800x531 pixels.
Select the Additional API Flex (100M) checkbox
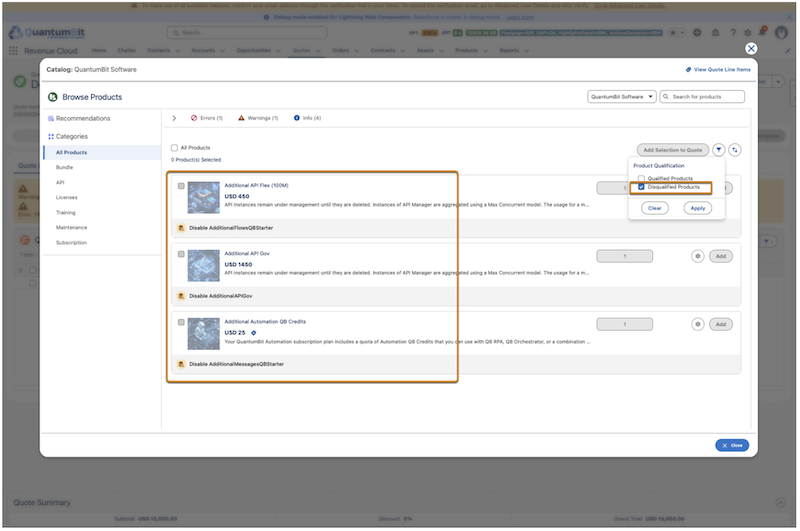click(x=181, y=186)
